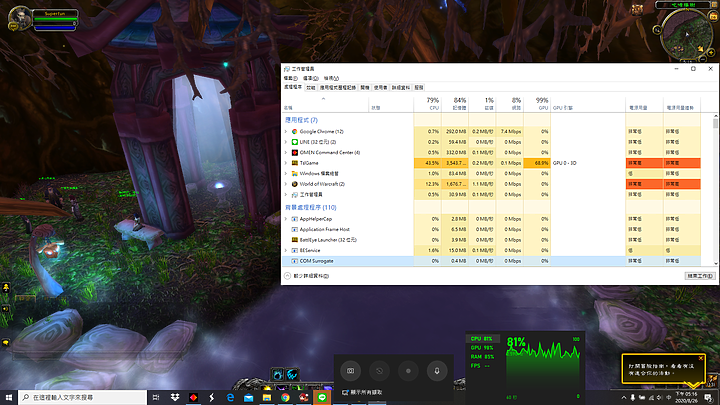720x405 pixels.
Task: Open the Mail app from the taskbar
Action: tap(248, 397)
